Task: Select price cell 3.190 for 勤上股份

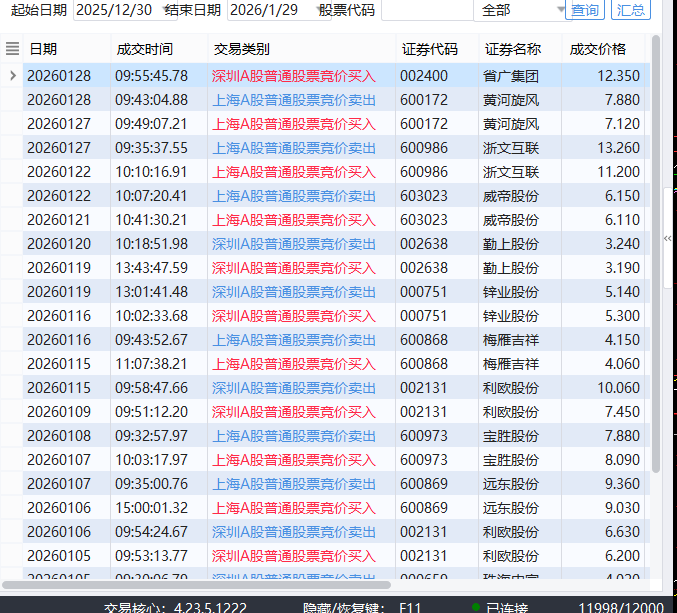Action: 604,268
